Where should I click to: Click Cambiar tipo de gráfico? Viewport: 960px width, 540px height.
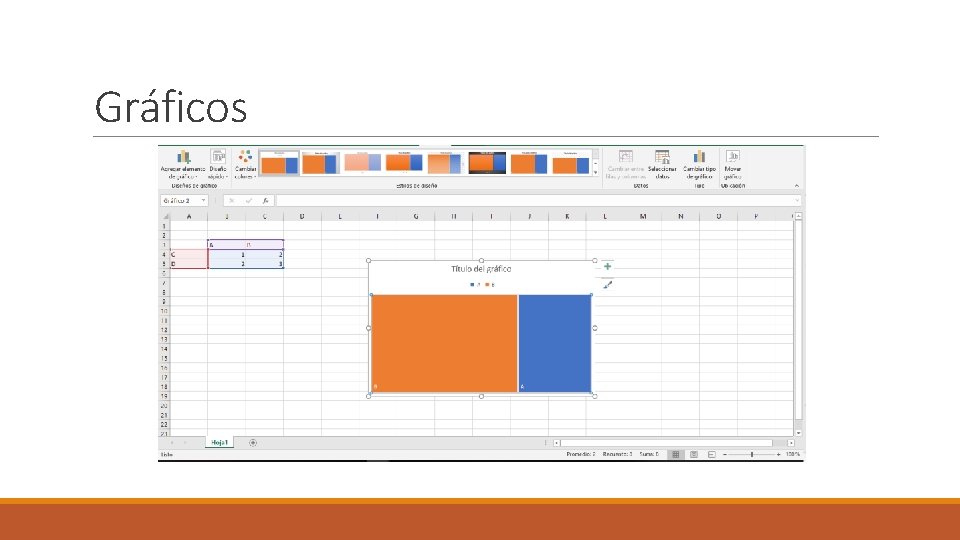pos(699,165)
